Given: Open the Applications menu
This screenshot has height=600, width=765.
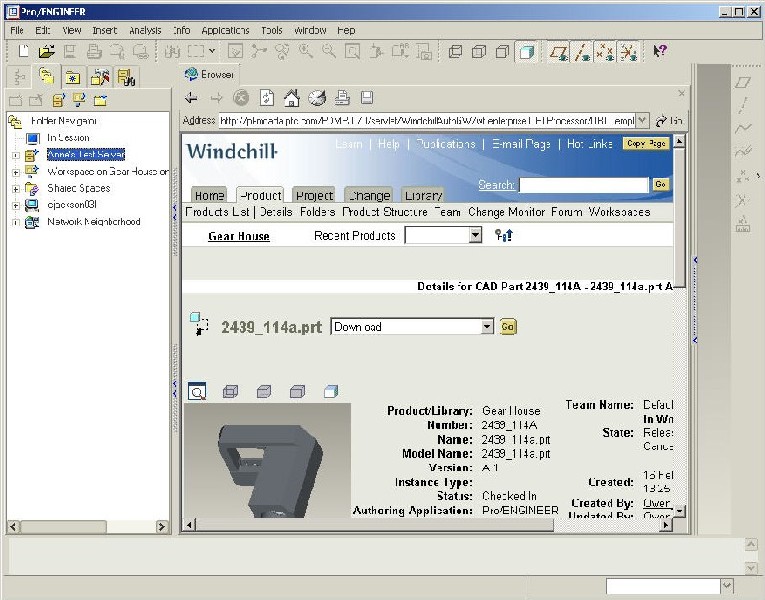Looking at the screenshot, I should (225, 30).
